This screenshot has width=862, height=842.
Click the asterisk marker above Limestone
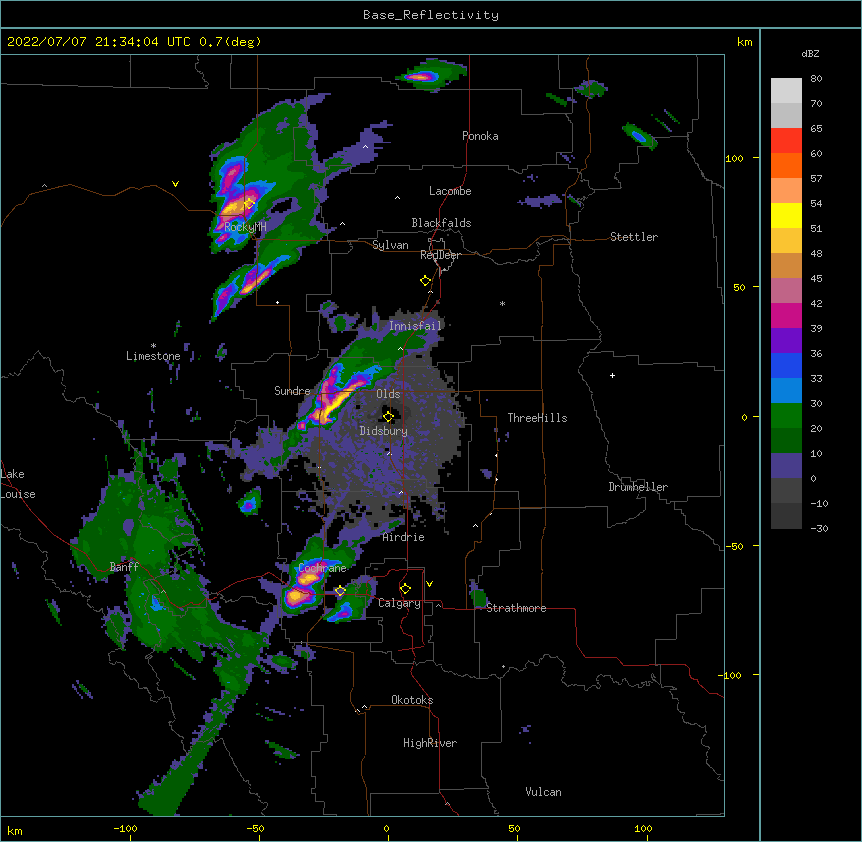[153, 346]
